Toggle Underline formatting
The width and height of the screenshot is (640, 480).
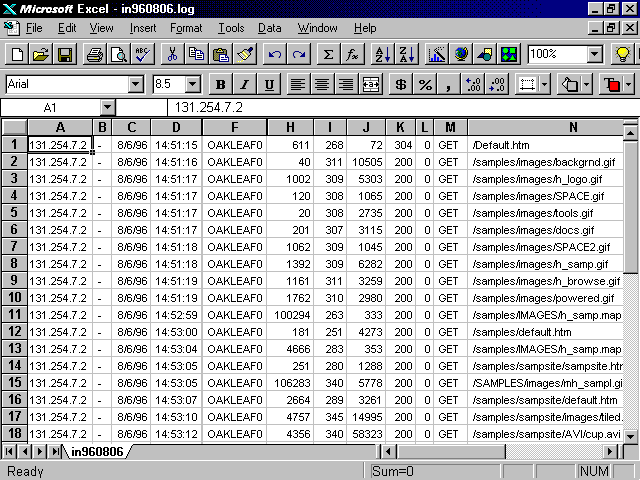click(x=267, y=84)
